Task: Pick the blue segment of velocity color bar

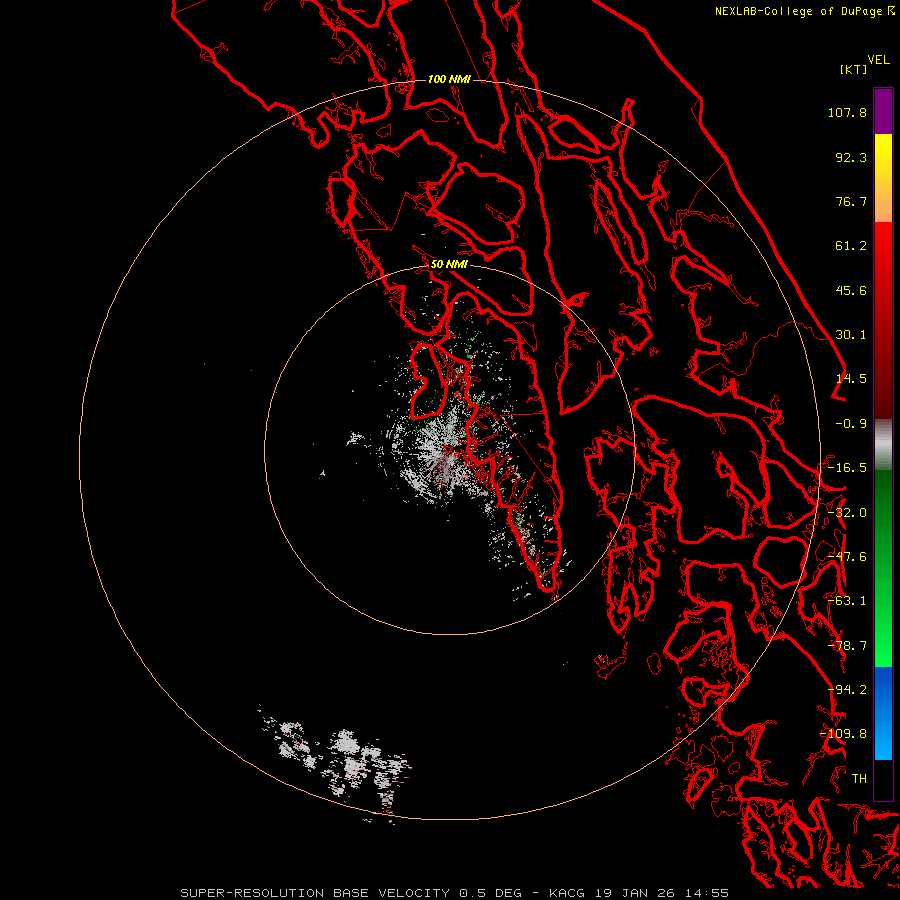Action: click(883, 713)
